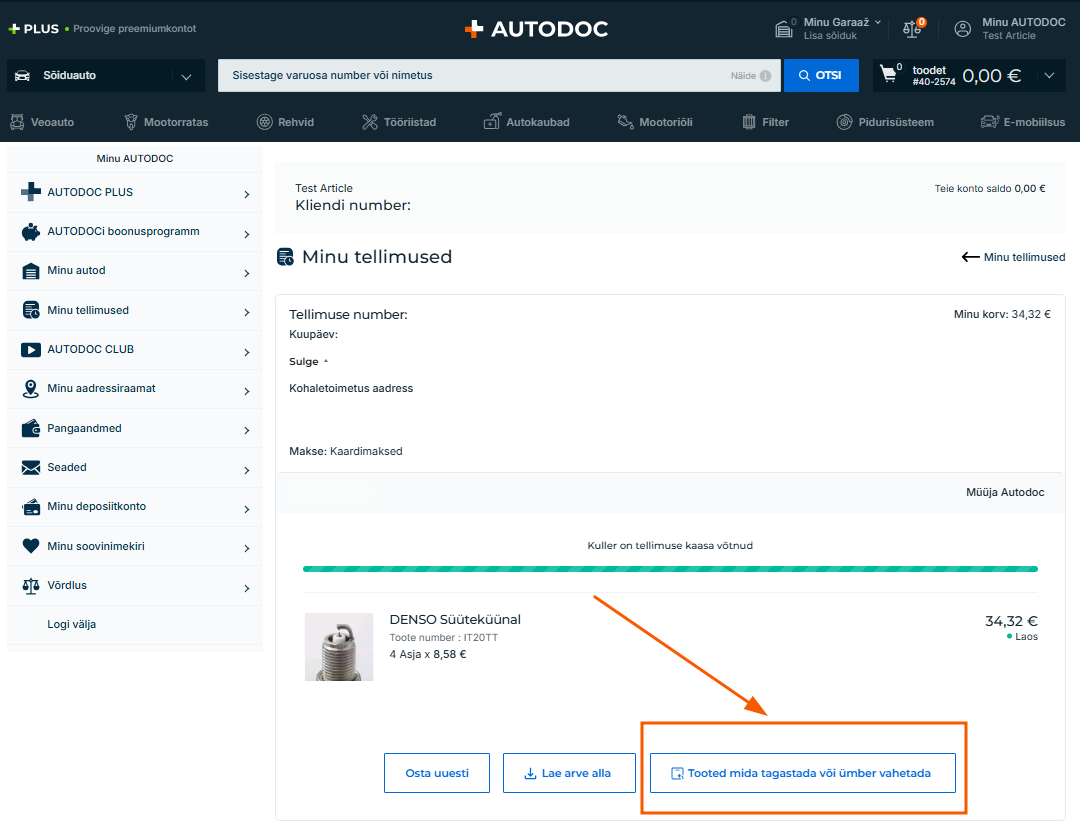This screenshot has height=821, width=1080.
Task: Click Osta uuesti button
Action: point(436,773)
